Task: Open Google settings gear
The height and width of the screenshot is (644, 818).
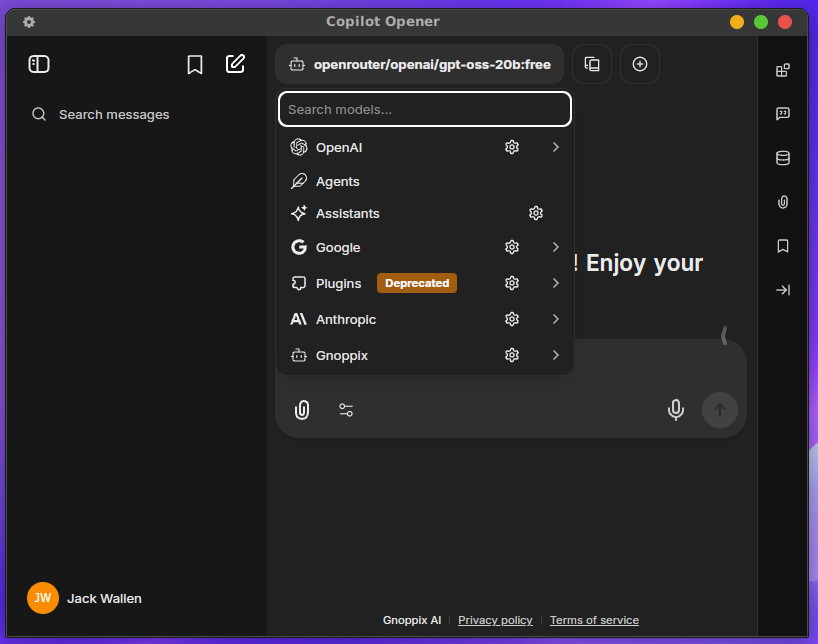Action: tap(512, 247)
